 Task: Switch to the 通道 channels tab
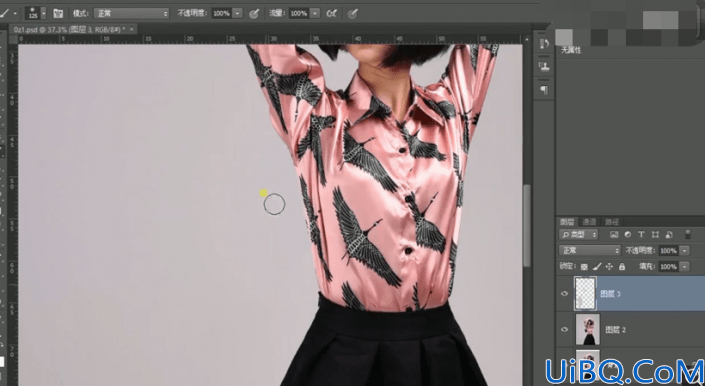(589, 222)
